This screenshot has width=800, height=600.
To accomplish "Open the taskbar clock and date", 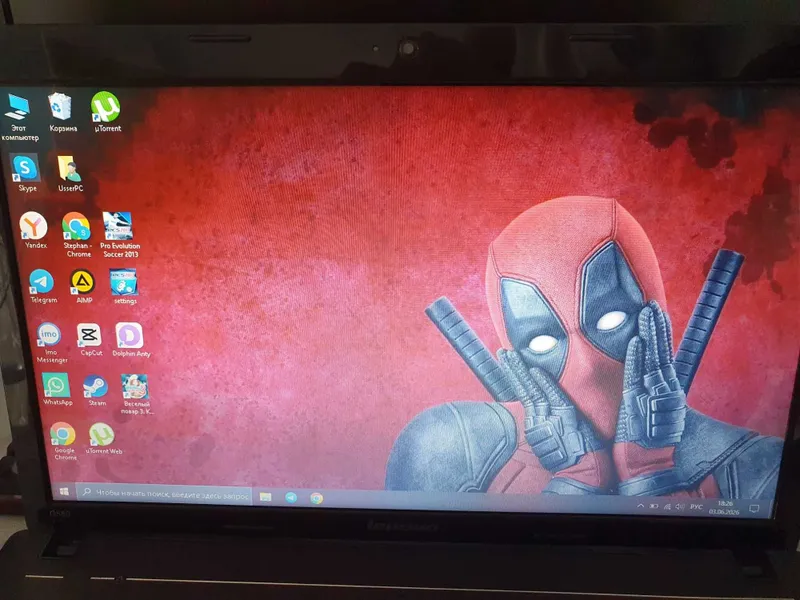I will [724, 508].
